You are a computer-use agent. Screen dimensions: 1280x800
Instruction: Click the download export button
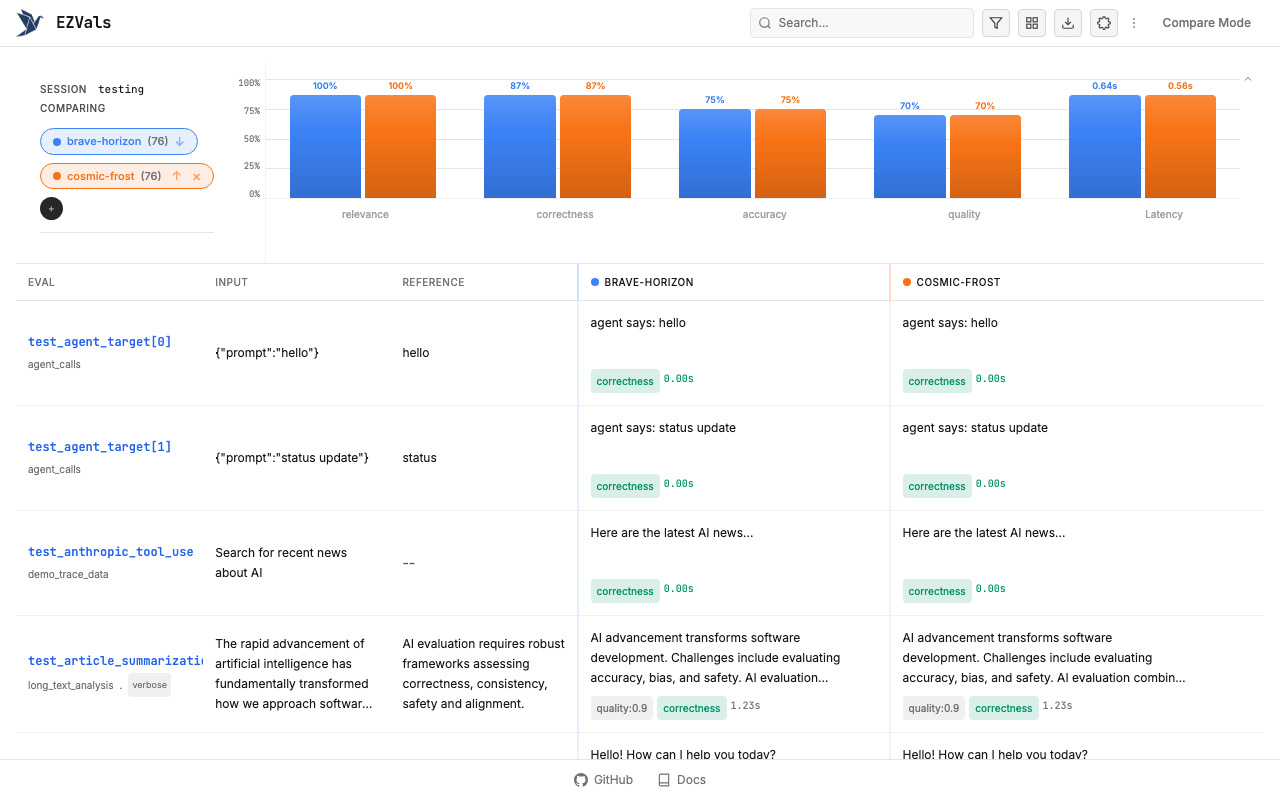point(1068,23)
